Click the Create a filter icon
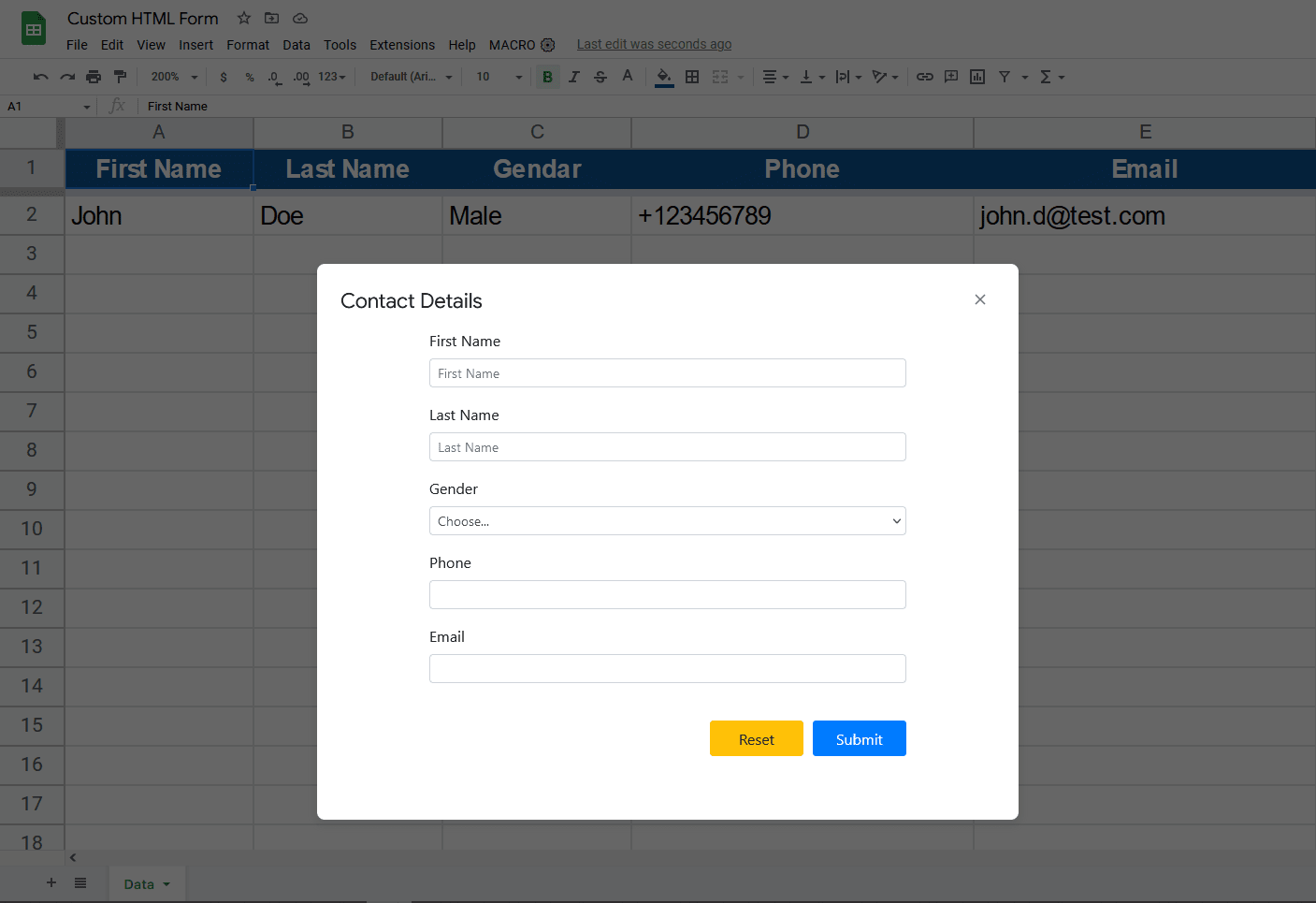Image resolution: width=1316 pixels, height=903 pixels. 1005,77
